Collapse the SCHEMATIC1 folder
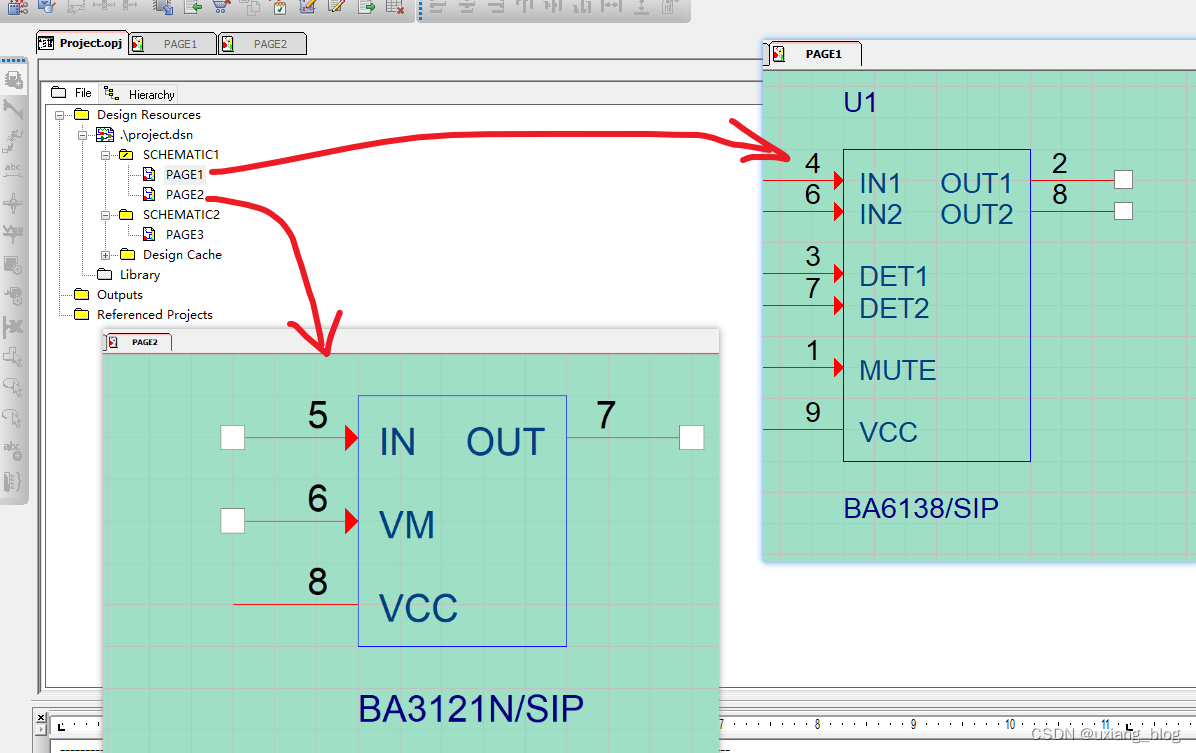 click(x=105, y=155)
